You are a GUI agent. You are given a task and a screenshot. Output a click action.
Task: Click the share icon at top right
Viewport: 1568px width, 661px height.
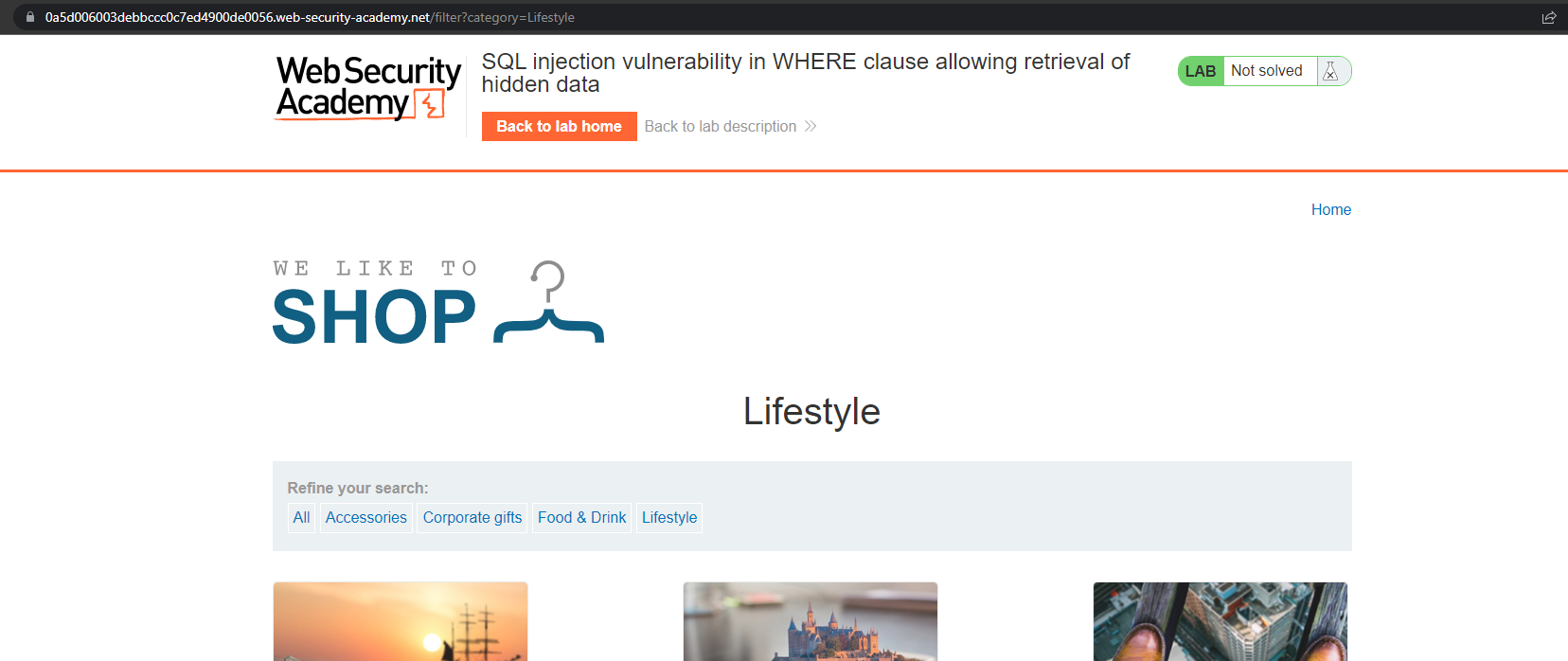pos(1550,17)
